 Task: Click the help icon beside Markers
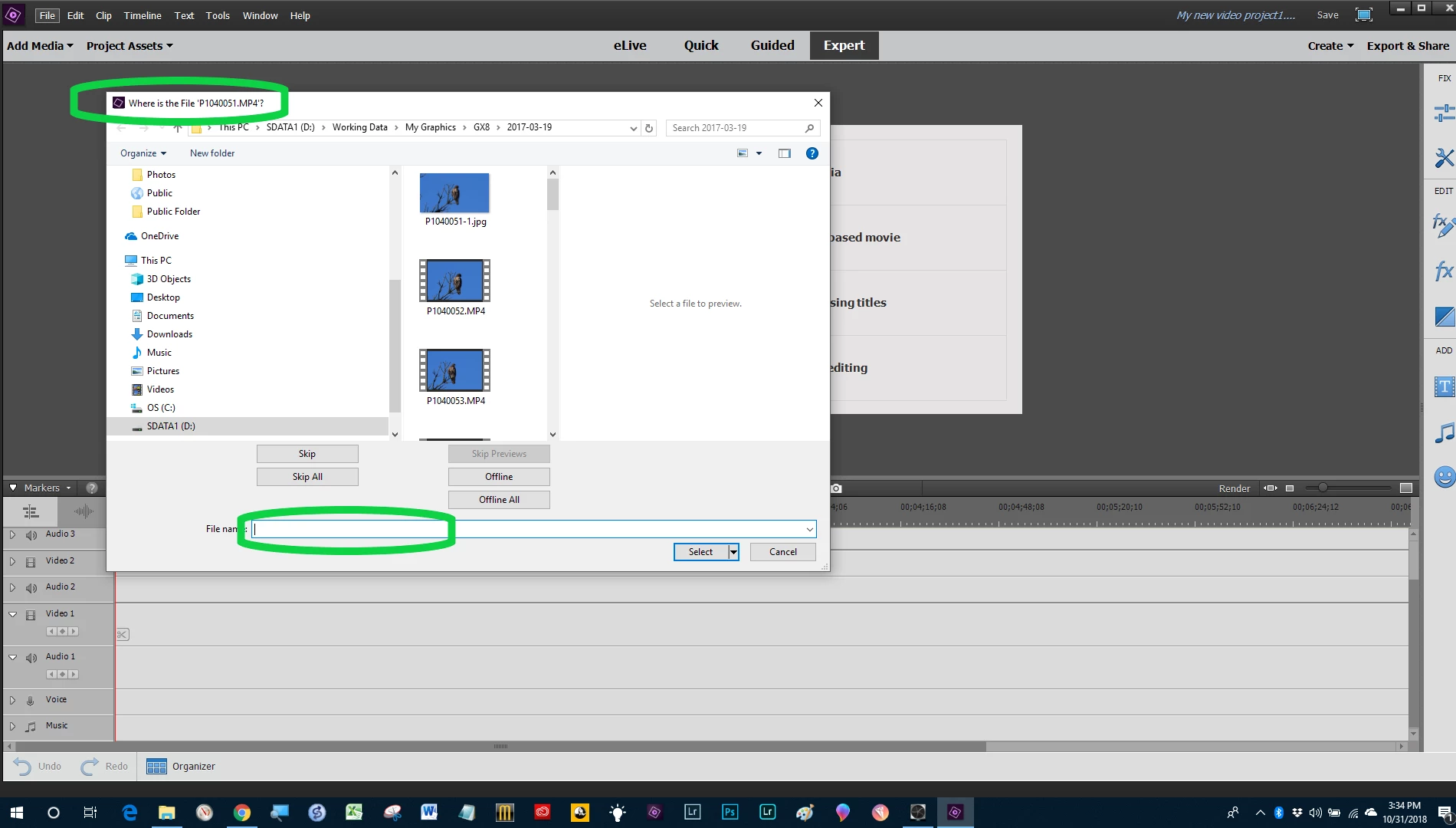pos(92,488)
